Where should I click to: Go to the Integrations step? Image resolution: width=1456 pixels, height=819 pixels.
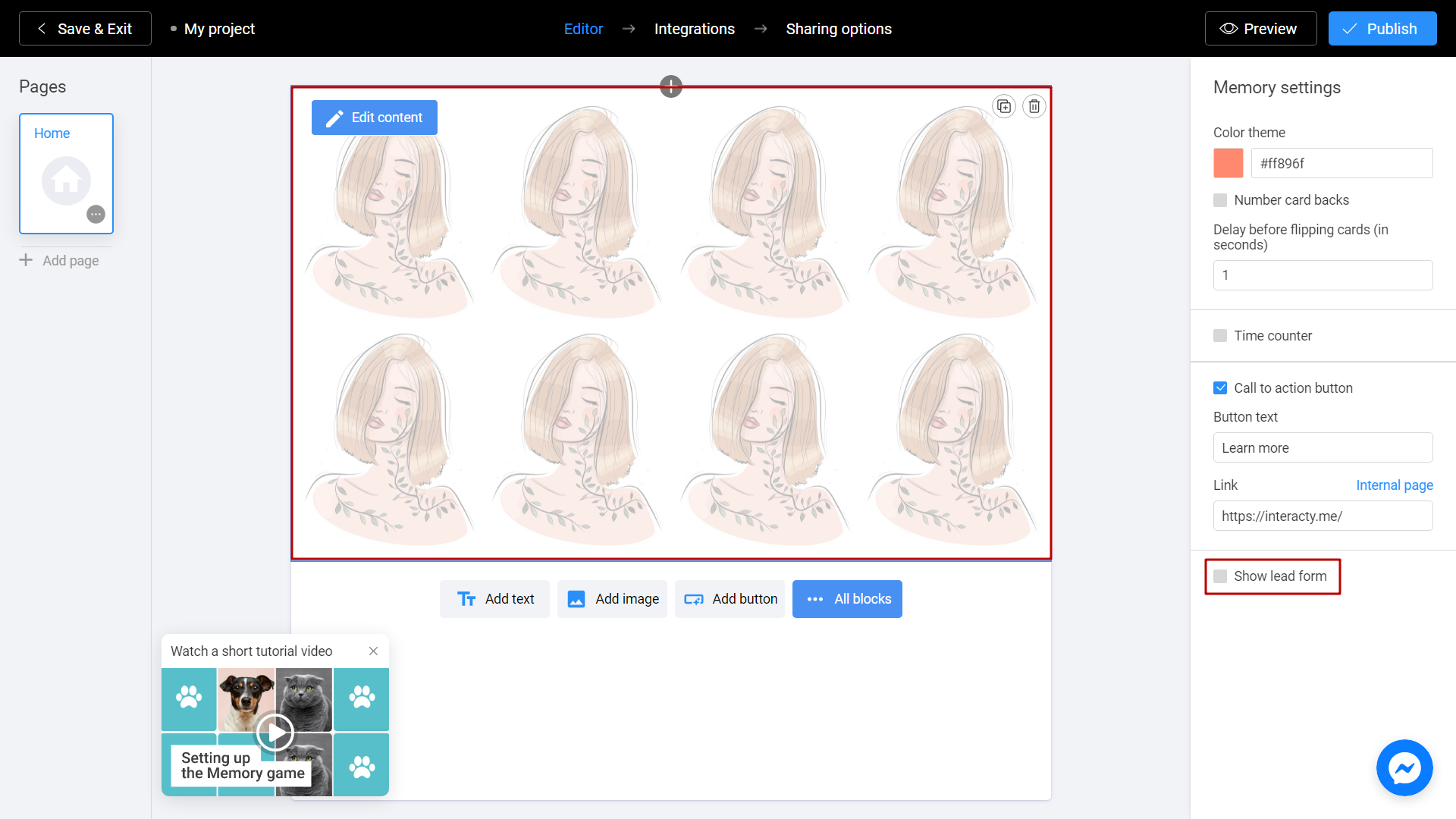[x=694, y=29]
